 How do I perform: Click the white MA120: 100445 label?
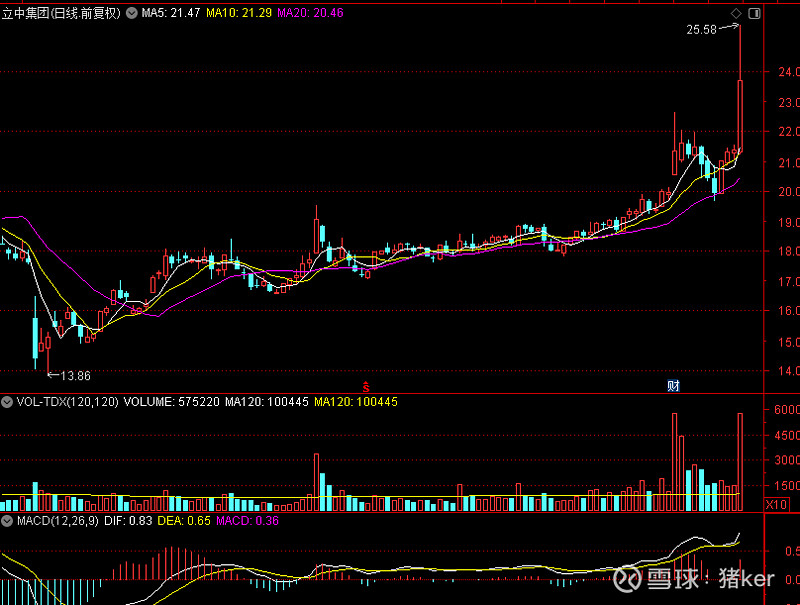(x=267, y=402)
